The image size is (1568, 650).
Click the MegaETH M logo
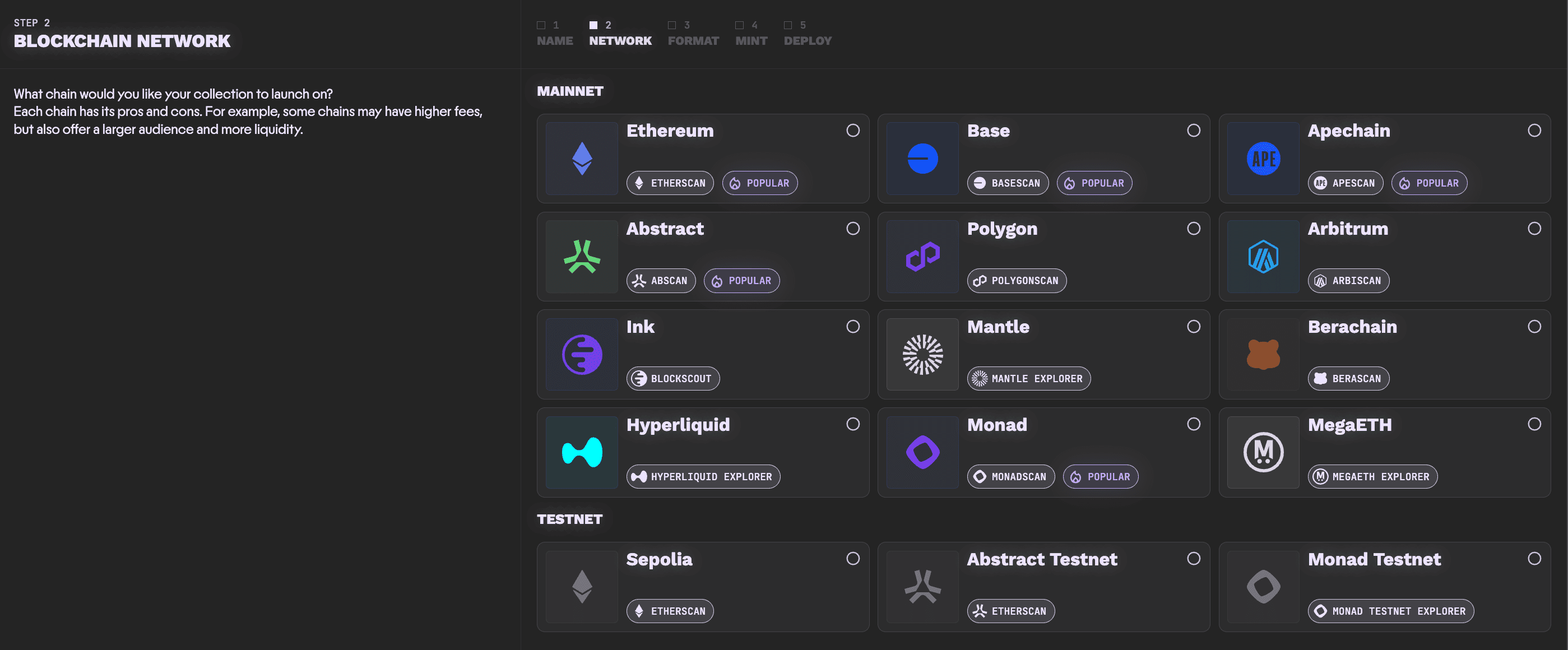1263,453
